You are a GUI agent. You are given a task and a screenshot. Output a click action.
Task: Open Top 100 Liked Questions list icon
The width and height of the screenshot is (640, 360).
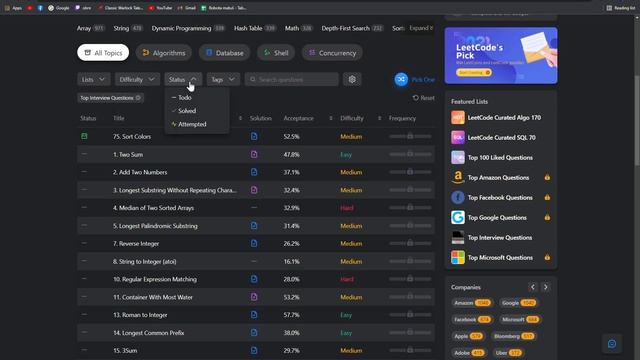tap(458, 158)
